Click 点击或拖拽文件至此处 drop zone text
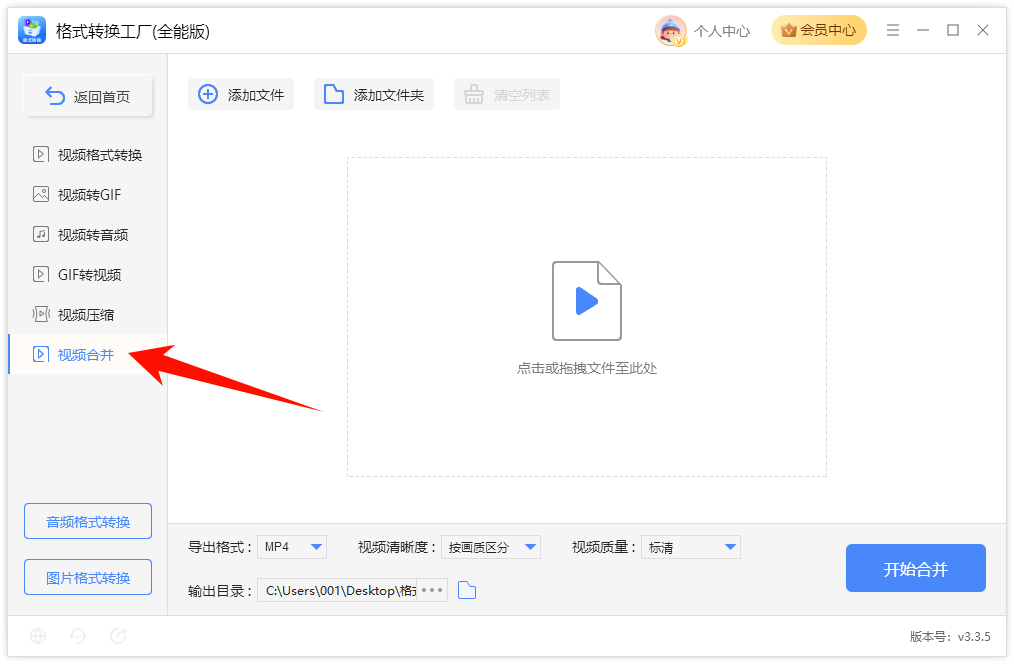 587,369
